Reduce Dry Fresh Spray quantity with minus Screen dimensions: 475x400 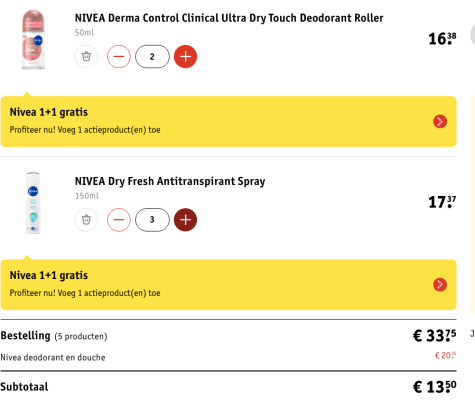(x=119, y=220)
